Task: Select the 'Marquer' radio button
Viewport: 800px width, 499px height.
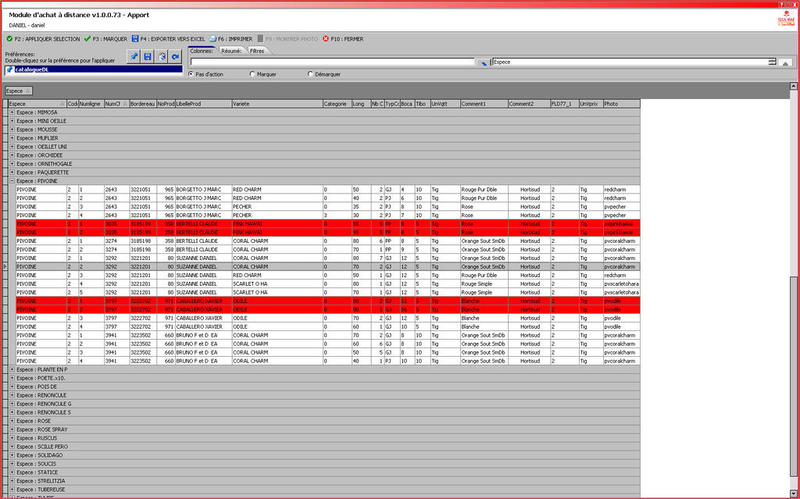Action: point(252,74)
